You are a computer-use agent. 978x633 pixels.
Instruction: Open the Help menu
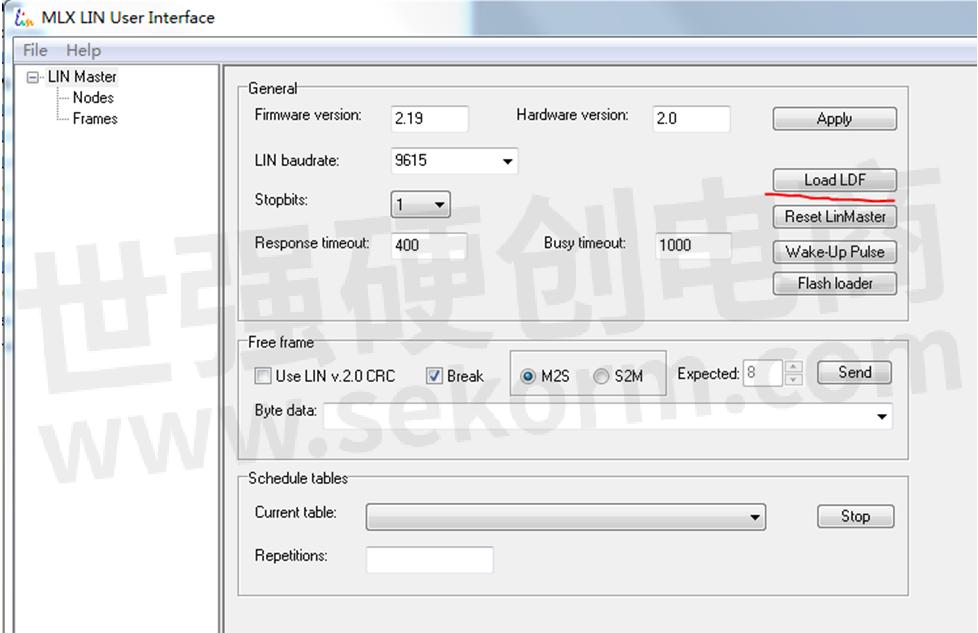coord(84,49)
